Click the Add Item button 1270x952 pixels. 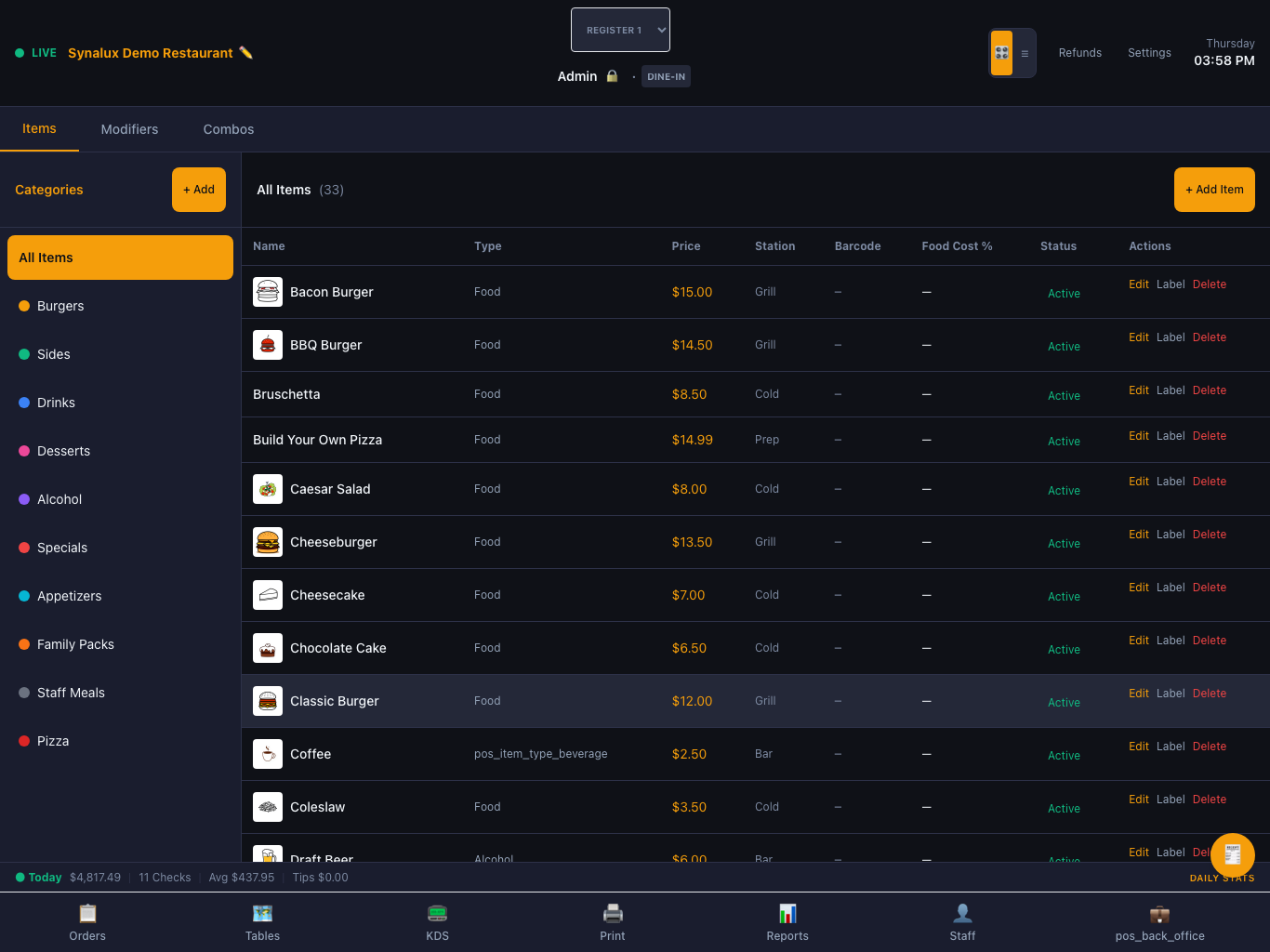[1214, 190]
